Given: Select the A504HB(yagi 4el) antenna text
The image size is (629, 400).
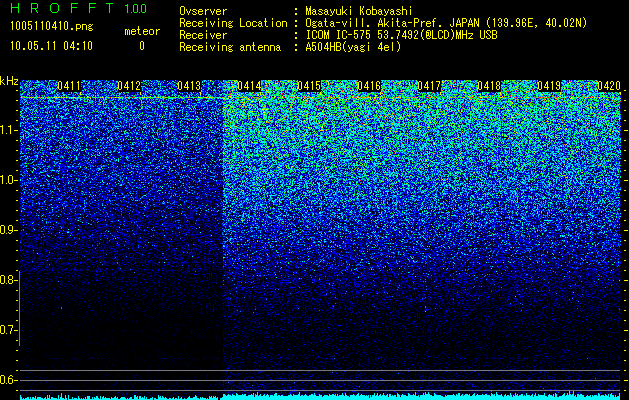Looking at the screenshot, I should click(353, 47).
